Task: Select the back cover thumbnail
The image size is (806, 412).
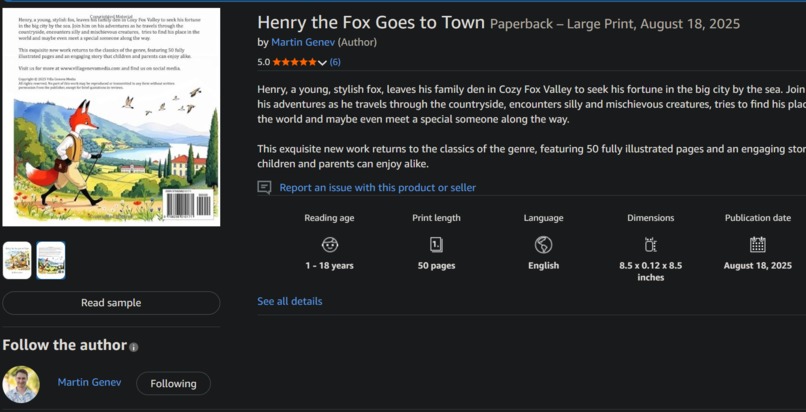Action: (51, 260)
